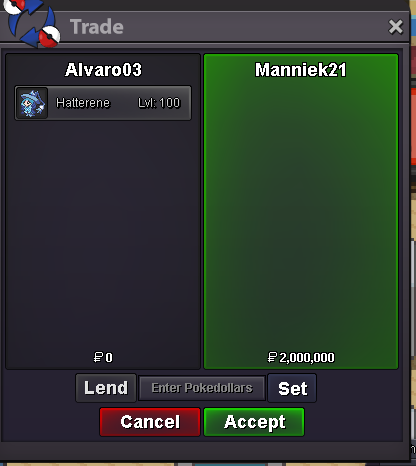
Task: Click empty area of Alvaro03's offer panel
Action: (x=103, y=233)
